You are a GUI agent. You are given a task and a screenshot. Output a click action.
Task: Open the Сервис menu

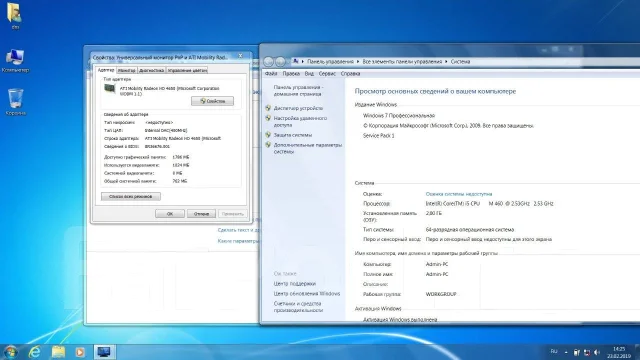pos(327,74)
